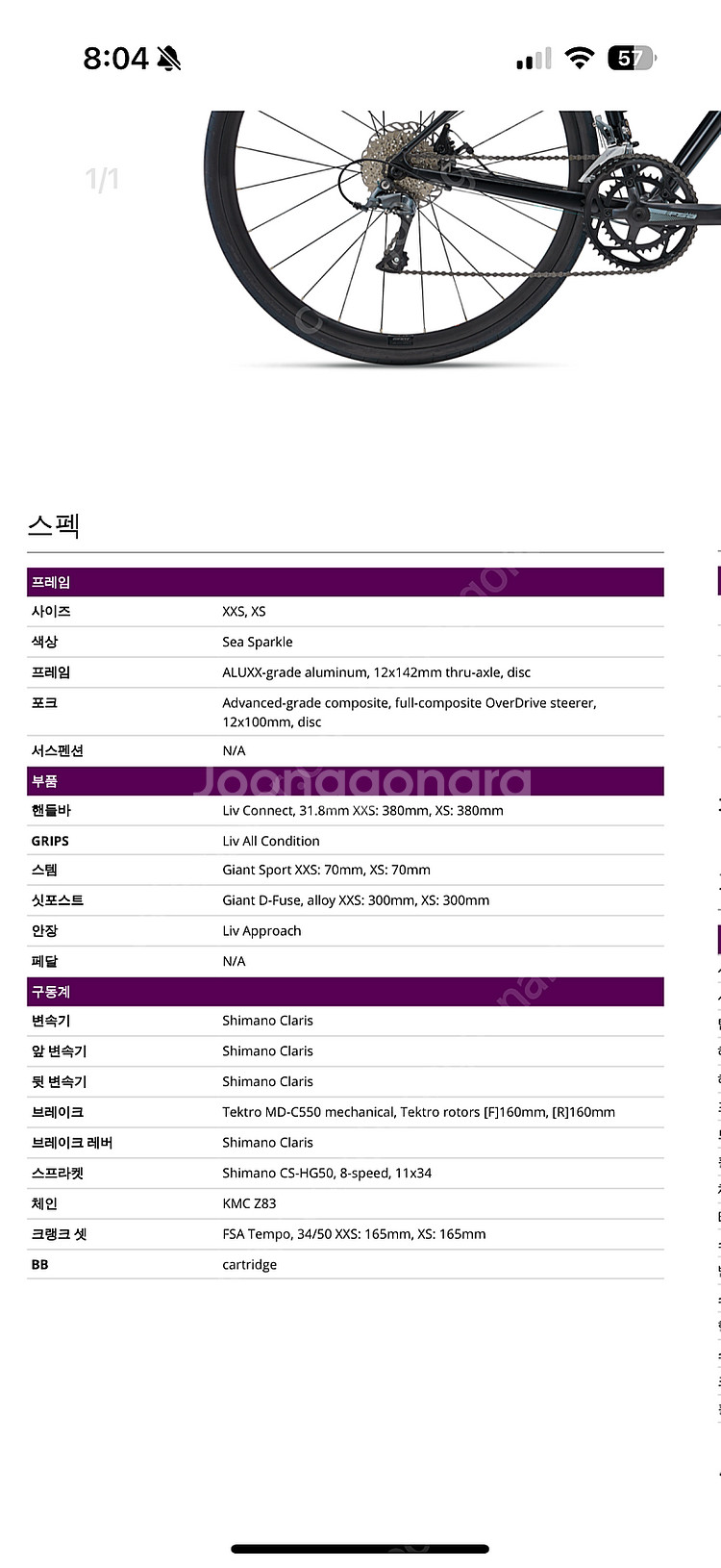The width and height of the screenshot is (721, 1568).
Task: Tap the 체인 row label
Action: (x=44, y=1203)
